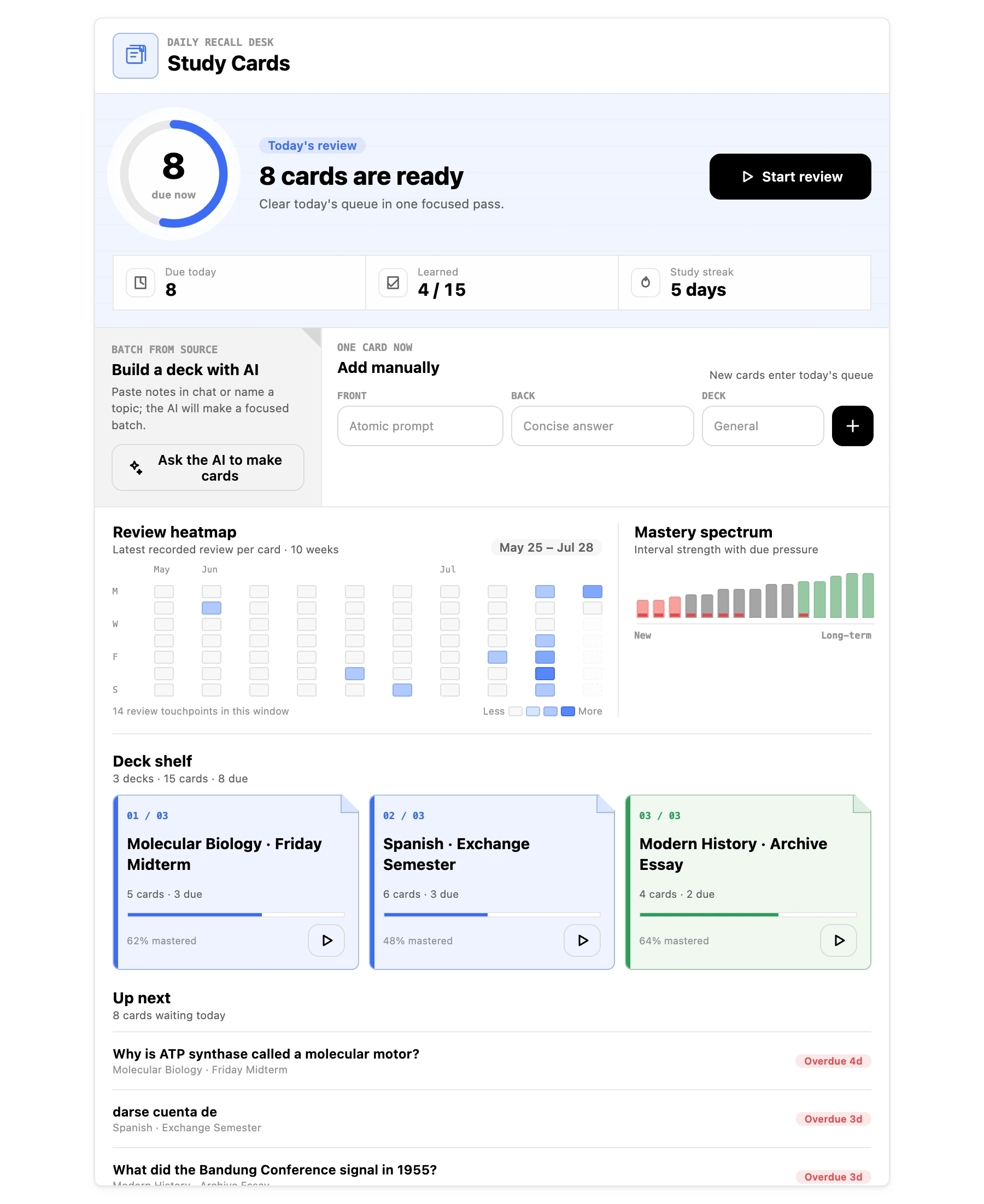Screen dimensions: 984x1204
Task: Add the new card with the plus button
Action: [852, 426]
